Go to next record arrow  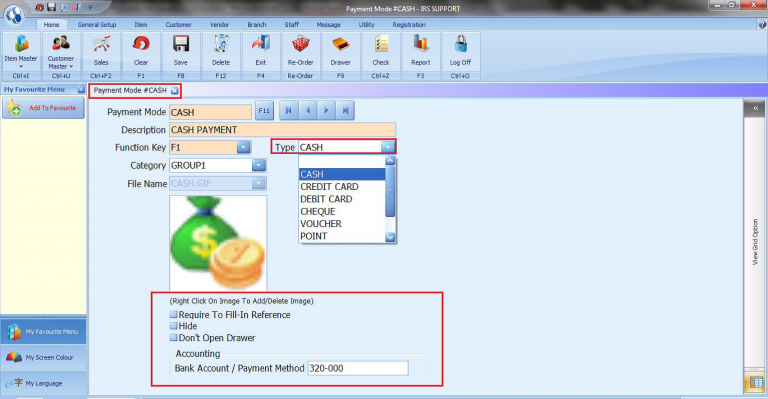tap(326, 111)
